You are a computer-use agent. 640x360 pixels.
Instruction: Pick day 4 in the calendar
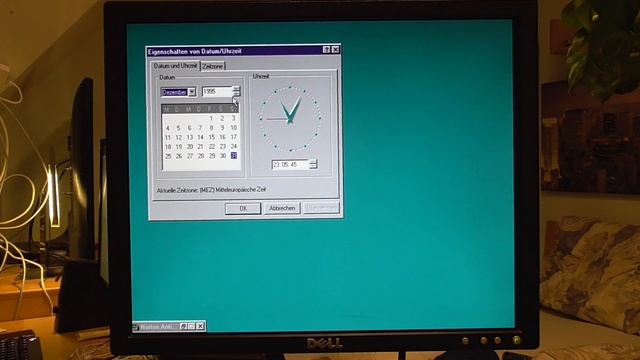(x=168, y=128)
